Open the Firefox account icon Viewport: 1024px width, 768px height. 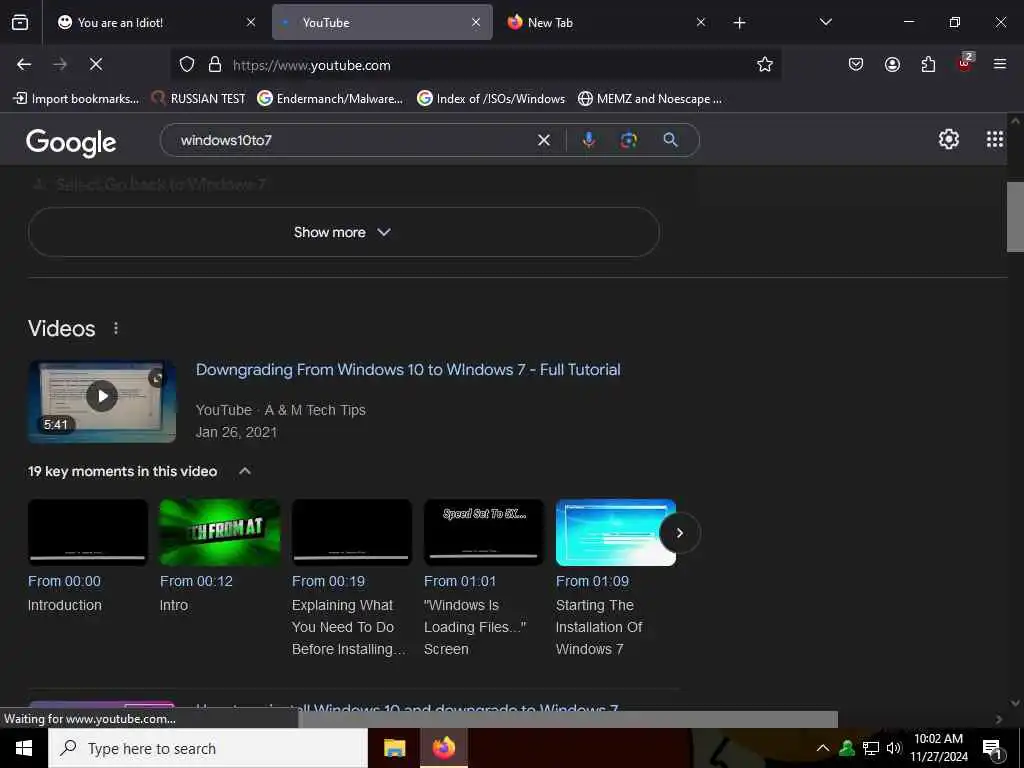point(892,64)
